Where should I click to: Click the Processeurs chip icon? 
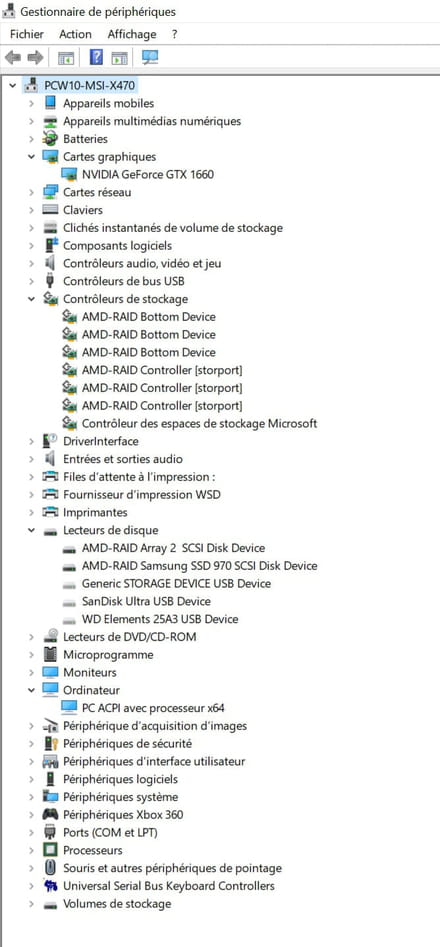(x=51, y=850)
